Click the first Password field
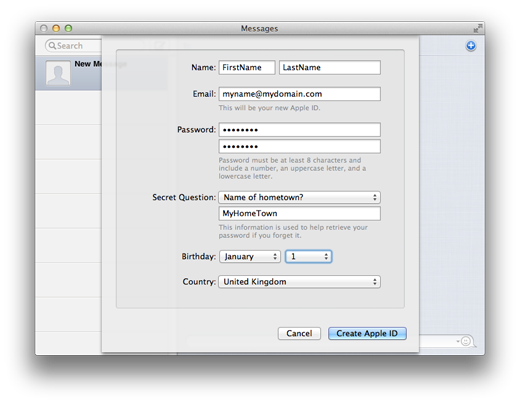The width and height of the screenshot is (520, 404). (x=299, y=130)
